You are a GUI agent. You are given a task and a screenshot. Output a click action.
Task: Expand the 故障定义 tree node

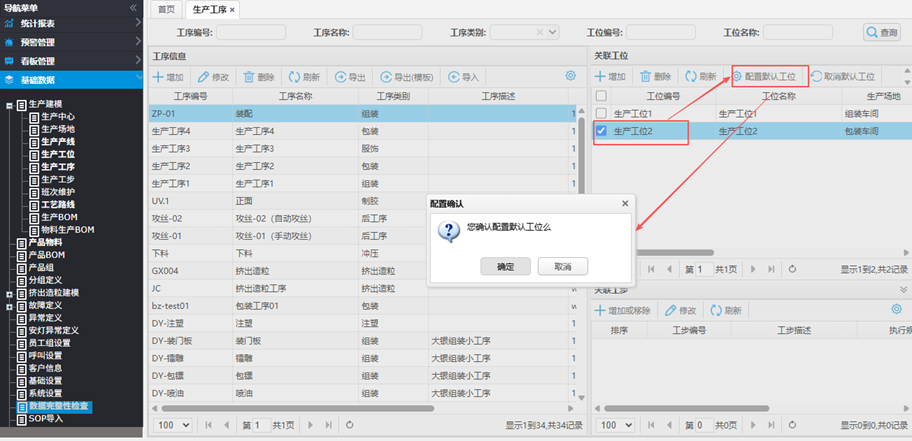pos(9,306)
